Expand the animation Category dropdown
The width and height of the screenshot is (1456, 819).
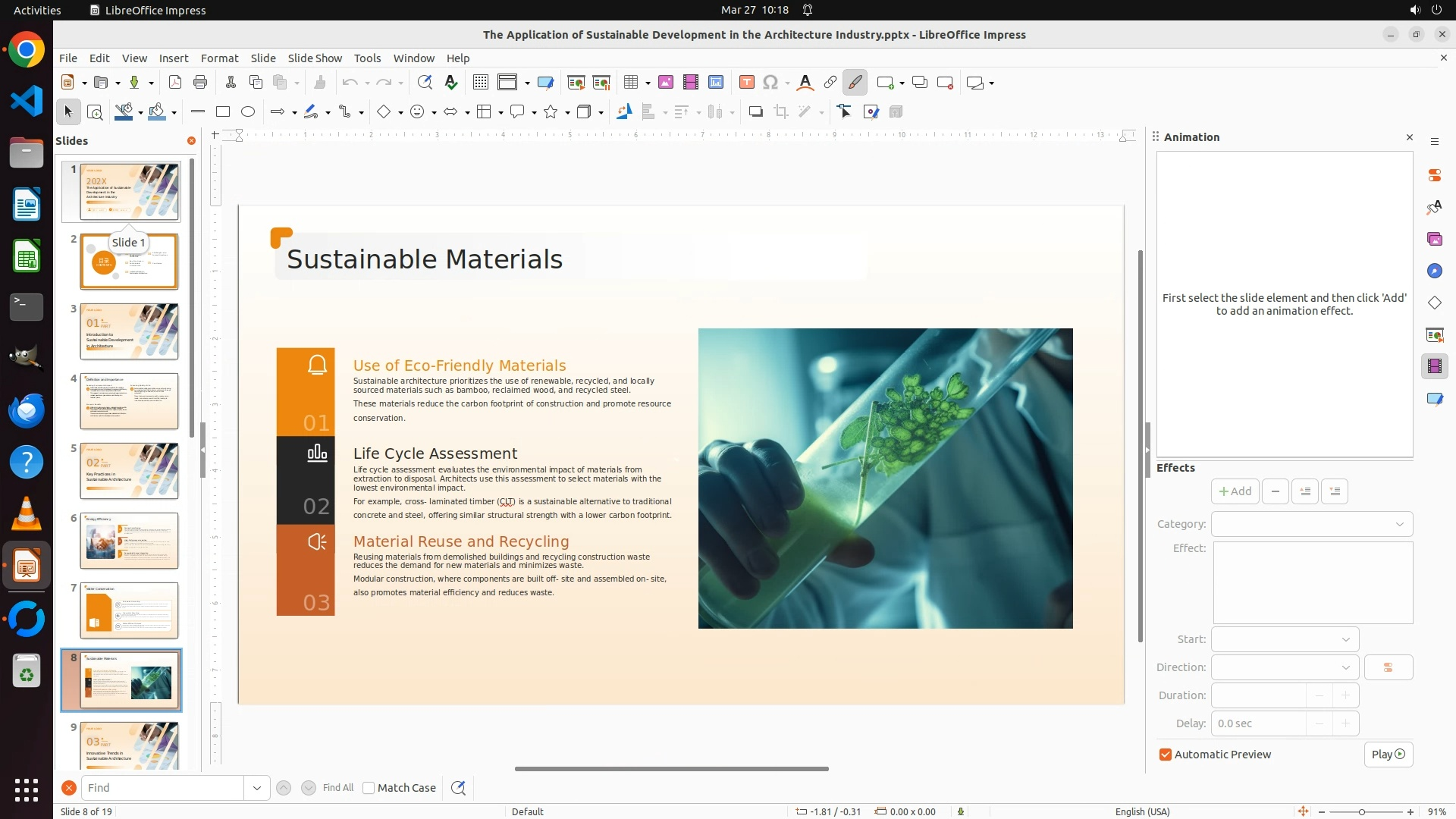point(1311,524)
